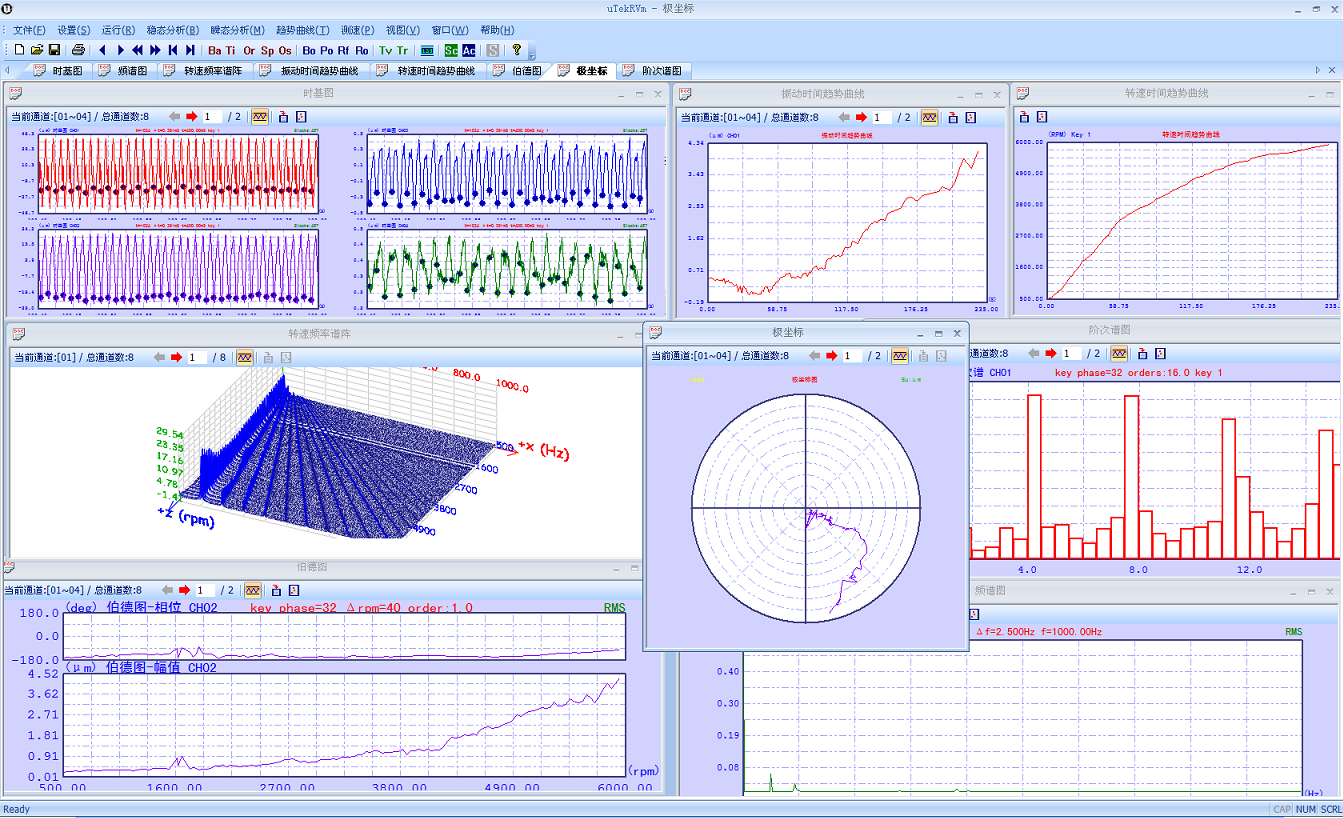The image size is (1343, 818).
Task: Click the green Sc toolbar icon
Action: (451, 50)
